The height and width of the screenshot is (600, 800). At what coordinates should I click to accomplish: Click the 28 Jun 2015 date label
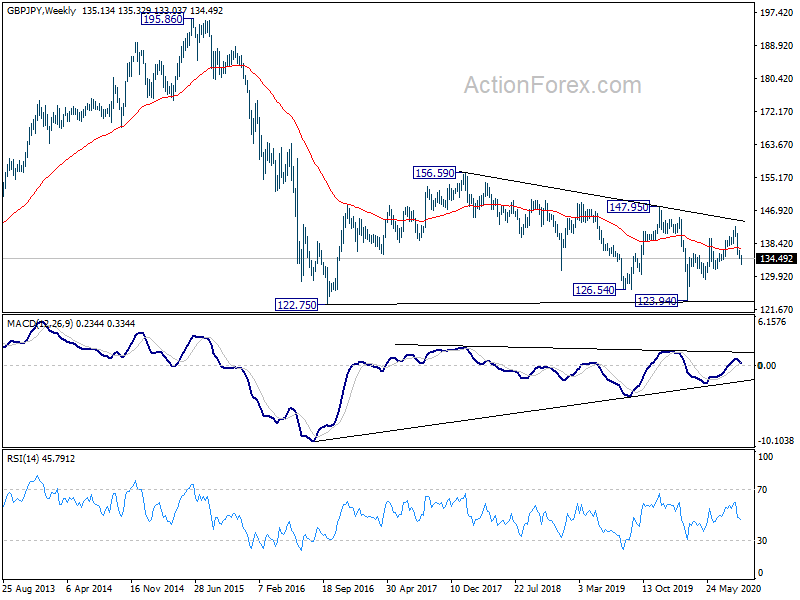point(219,589)
